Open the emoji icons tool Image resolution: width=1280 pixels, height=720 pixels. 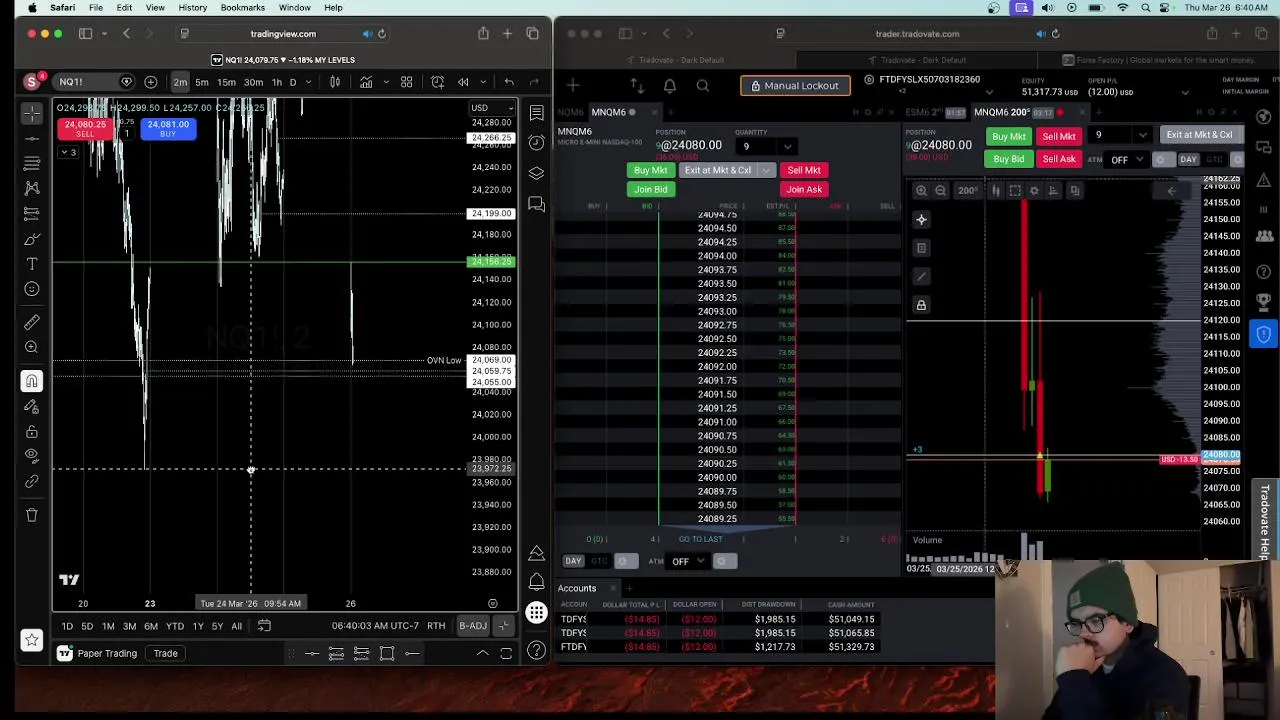(x=32, y=289)
